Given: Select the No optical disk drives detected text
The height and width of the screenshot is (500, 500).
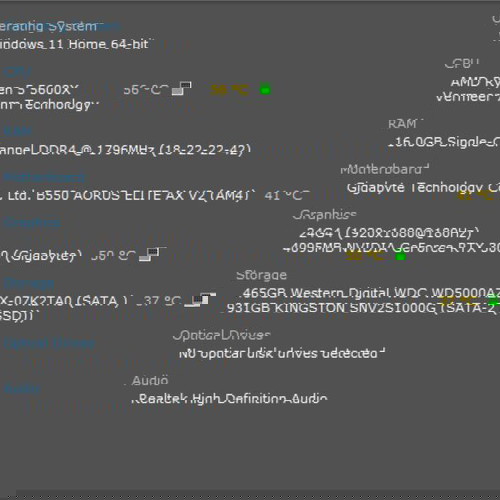Looking at the screenshot, I should click(x=282, y=353).
